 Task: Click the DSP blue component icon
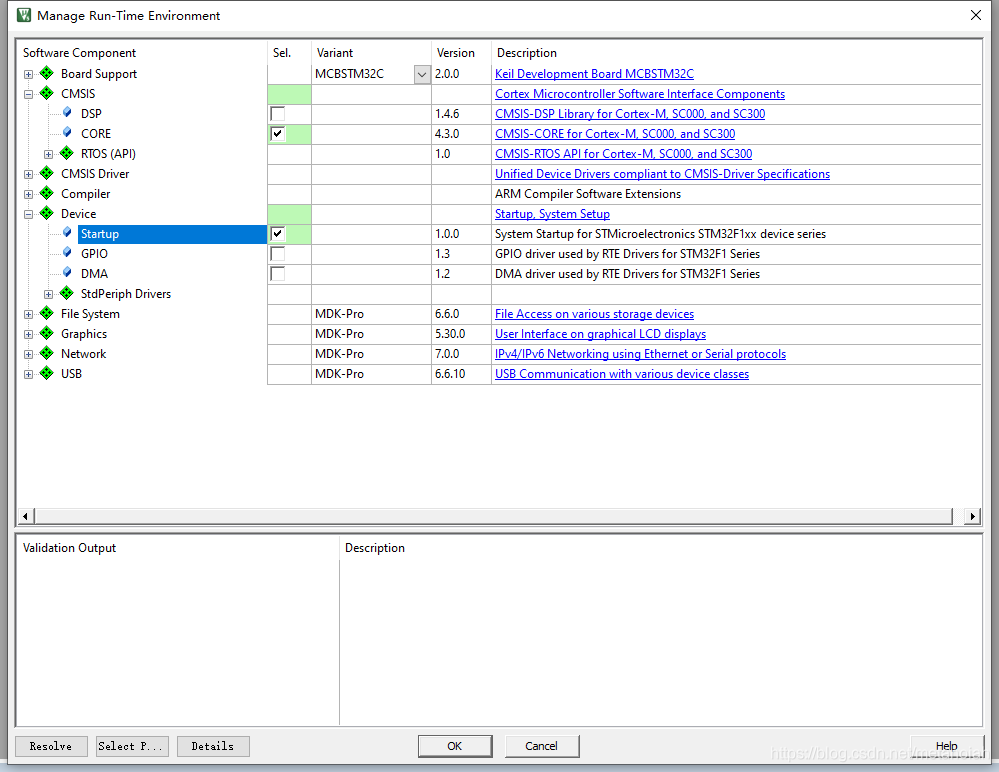[67, 113]
